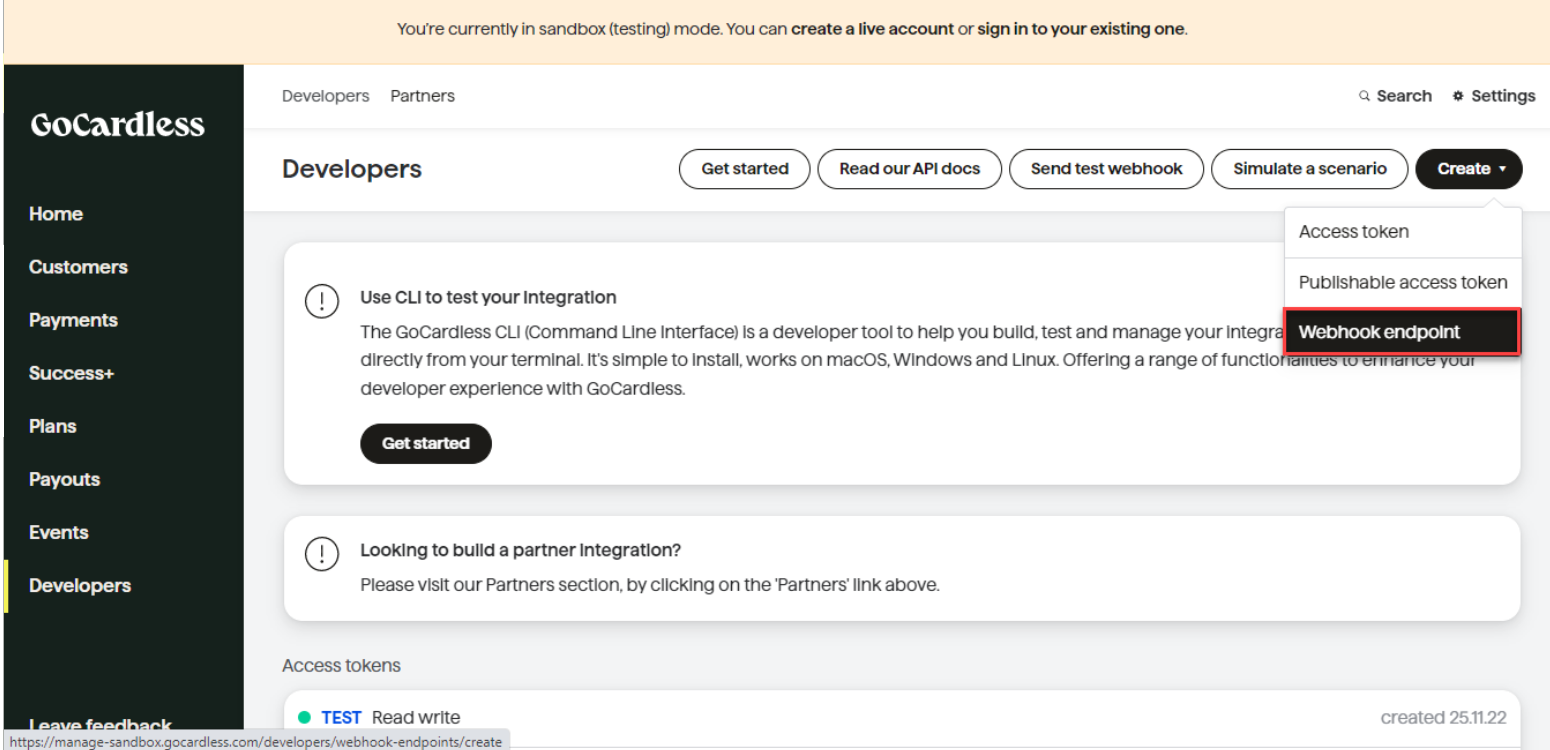Click Send test webhook button
Image resolution: width=1550 pixels, height=750 pixels.
click(x=1107, y=169)
